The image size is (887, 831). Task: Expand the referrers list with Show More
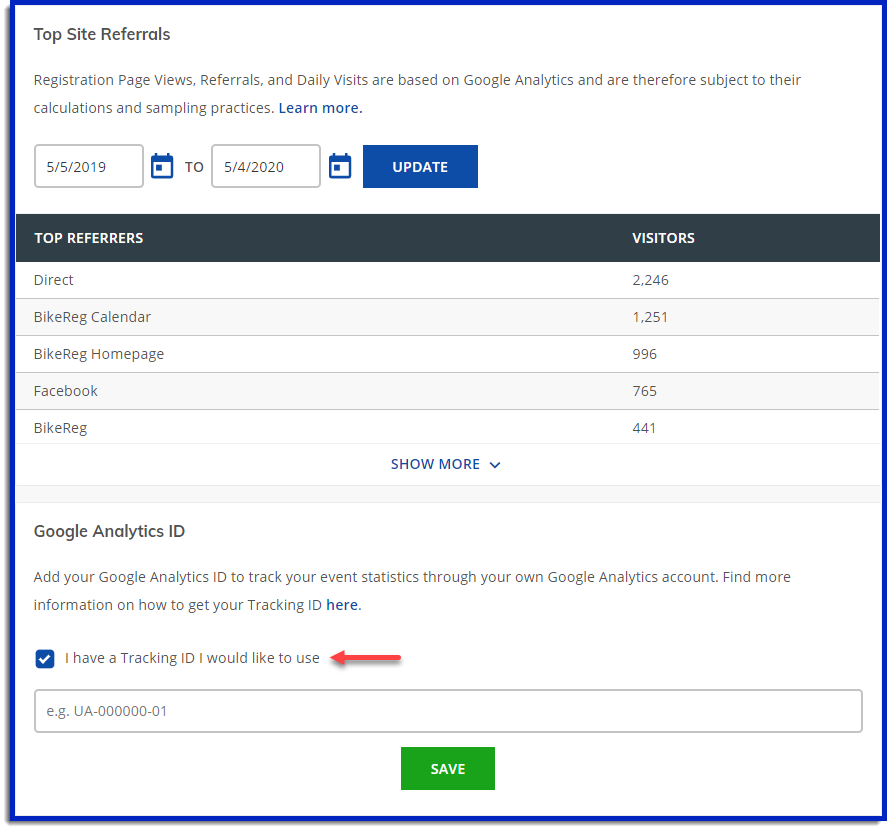(445, 464)
